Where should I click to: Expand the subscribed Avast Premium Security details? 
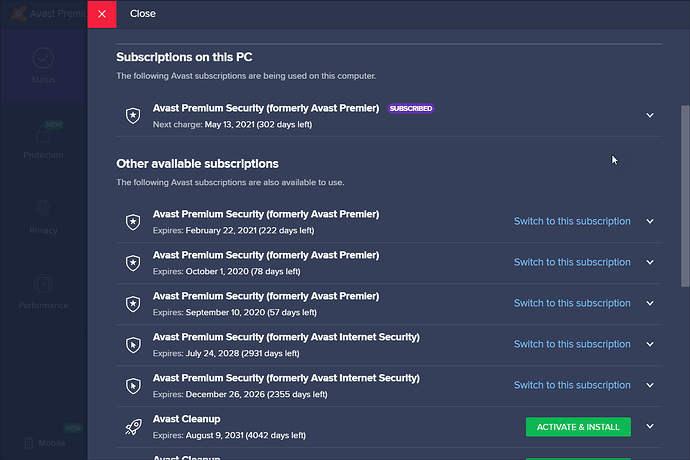pos(650,115)
